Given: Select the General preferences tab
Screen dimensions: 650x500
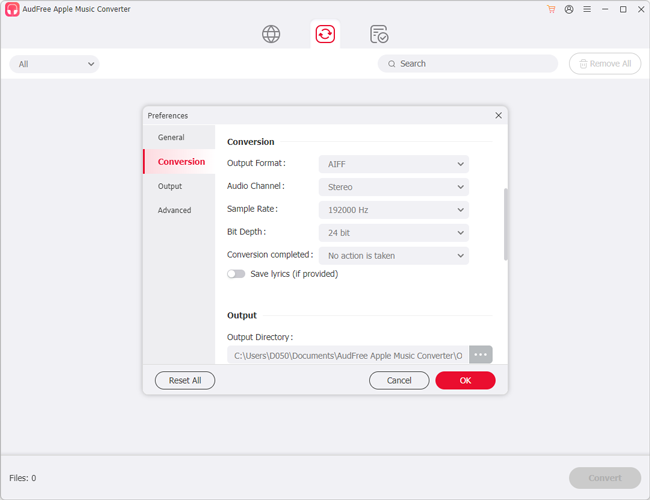Looking at the screenshot, I should (179, 137).
